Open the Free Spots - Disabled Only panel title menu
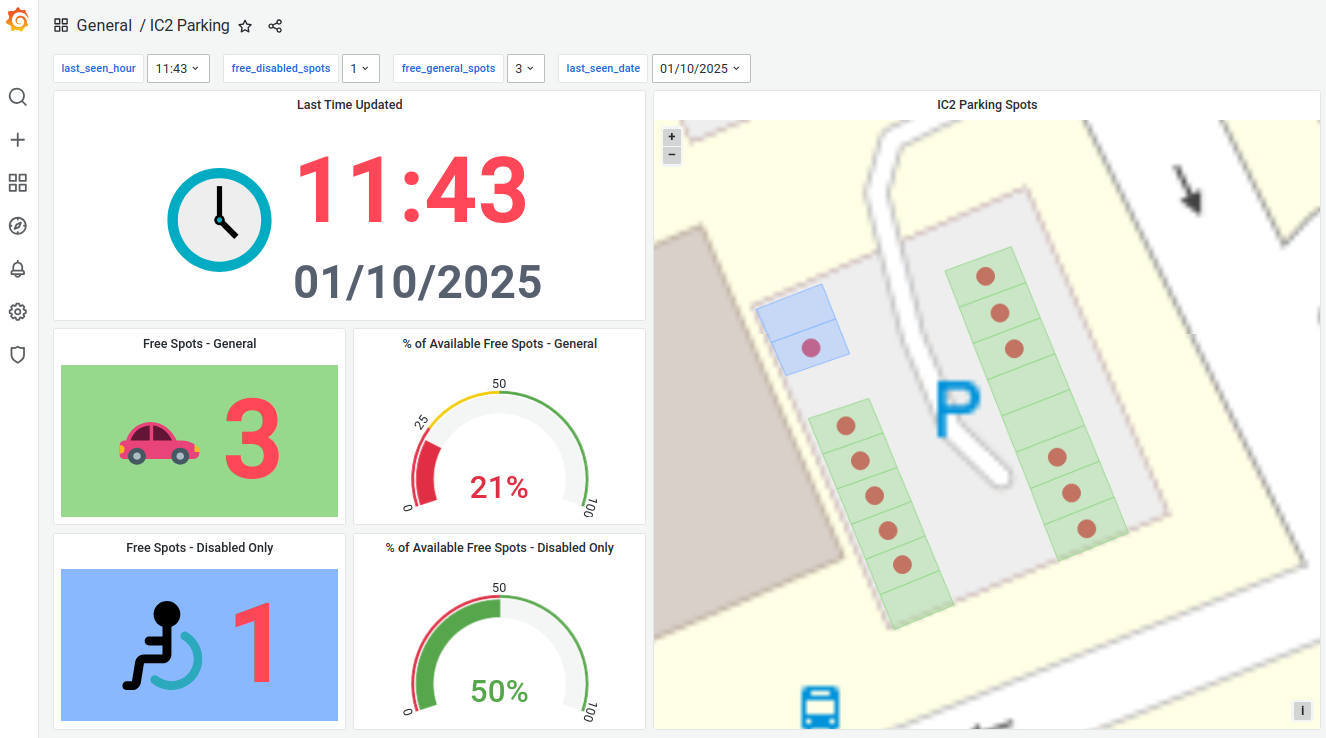The image size is (1326, 738). (200, 548)
